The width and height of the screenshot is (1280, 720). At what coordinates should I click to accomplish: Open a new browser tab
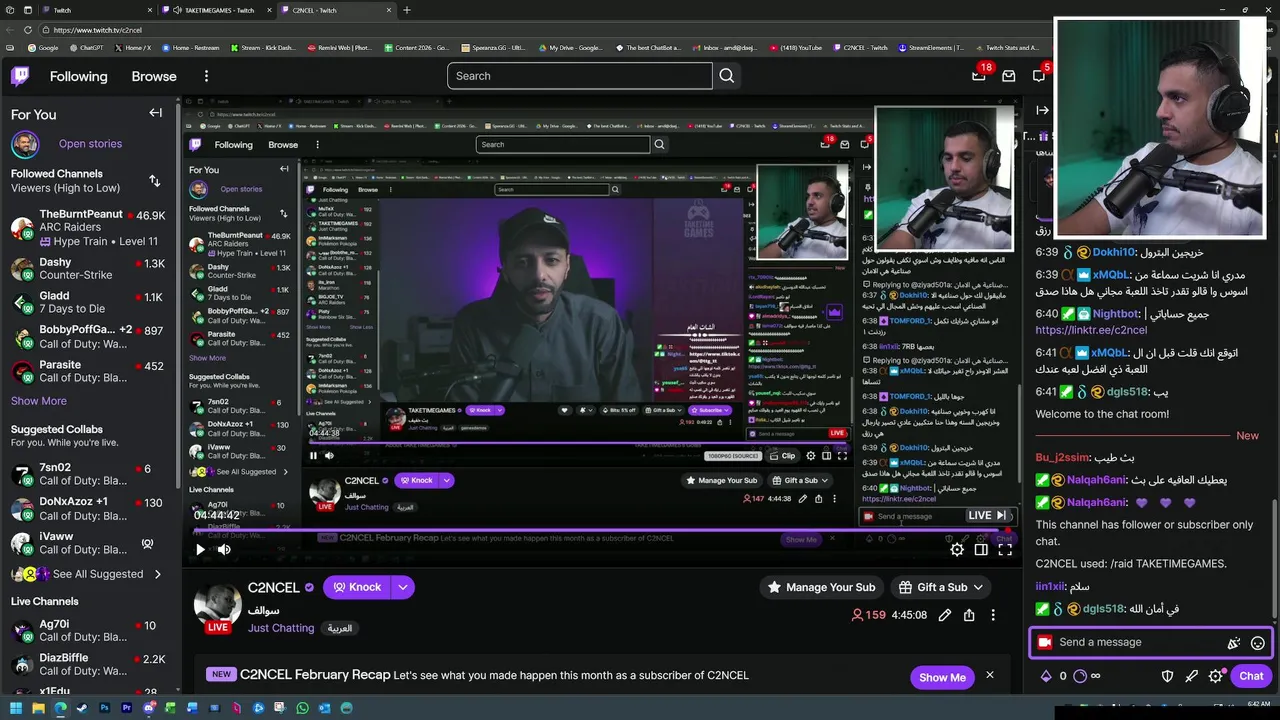(x=406, y=10)
